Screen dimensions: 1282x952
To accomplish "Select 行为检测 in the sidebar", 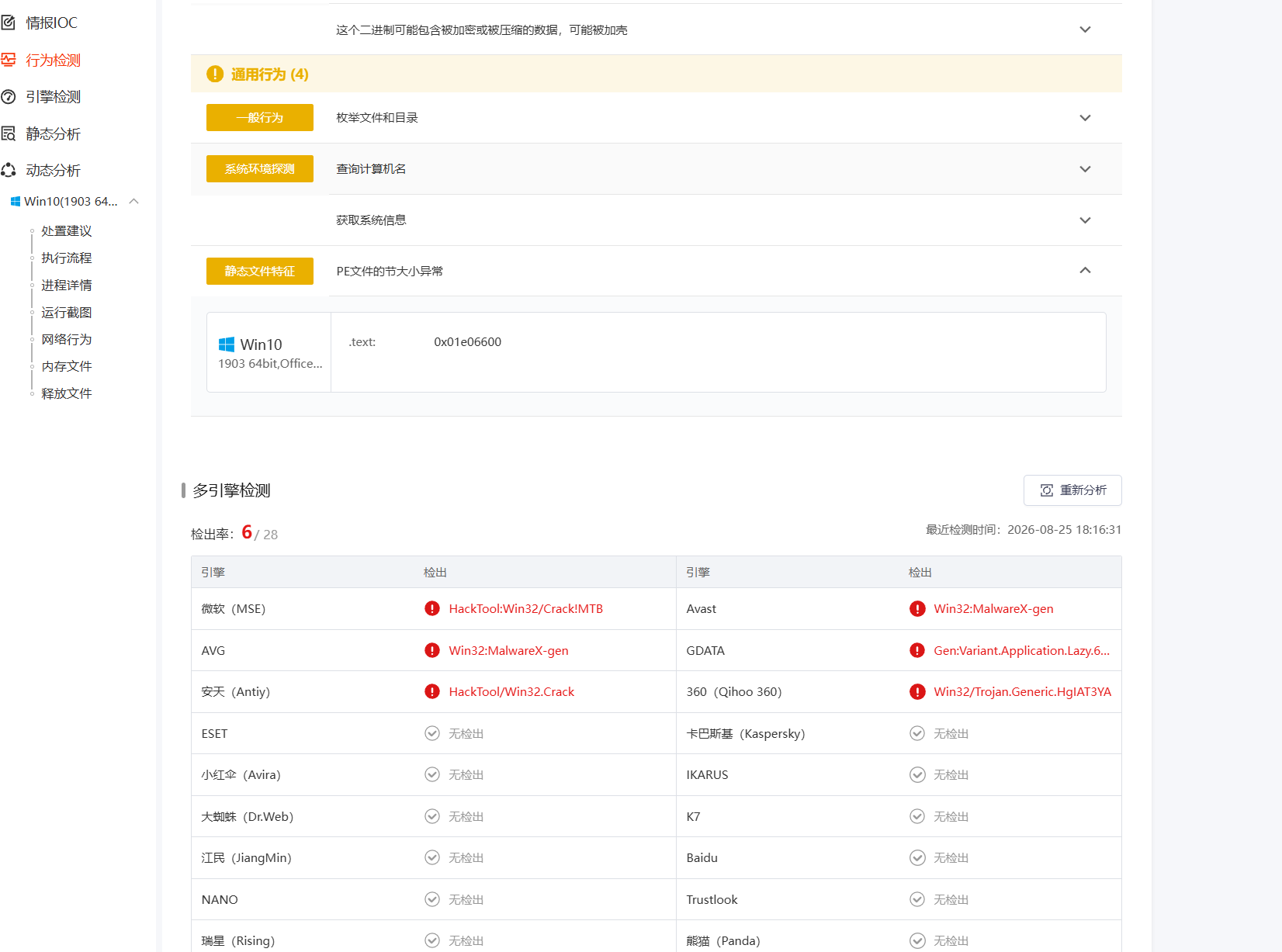I will point(53,60).
